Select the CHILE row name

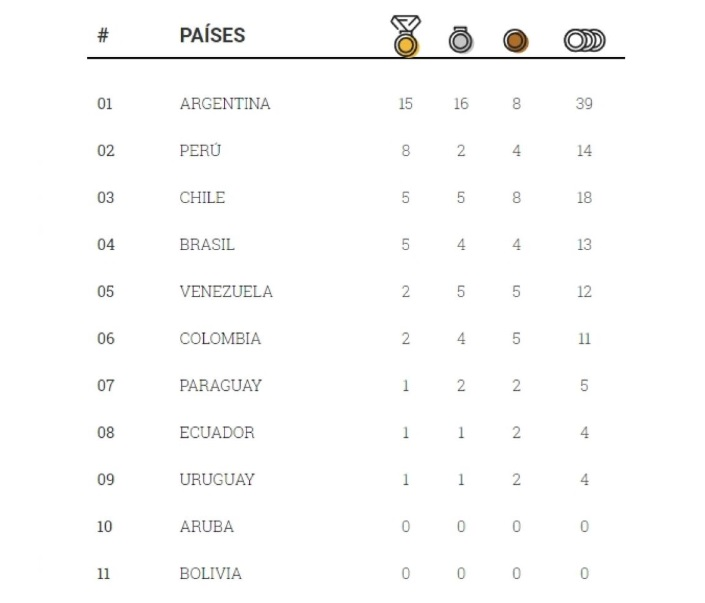(x=202, y=197)
